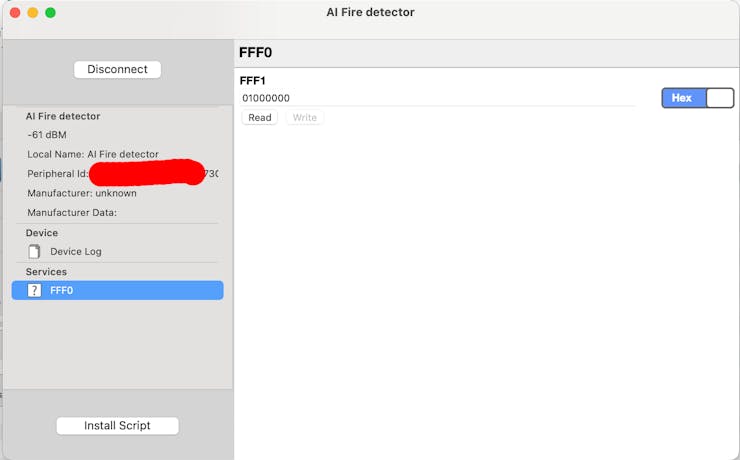Image resolution: width=740 pixels, height=460 pixels.
Task: Click the -61 dBM signal reading
Action: [47, 135]
